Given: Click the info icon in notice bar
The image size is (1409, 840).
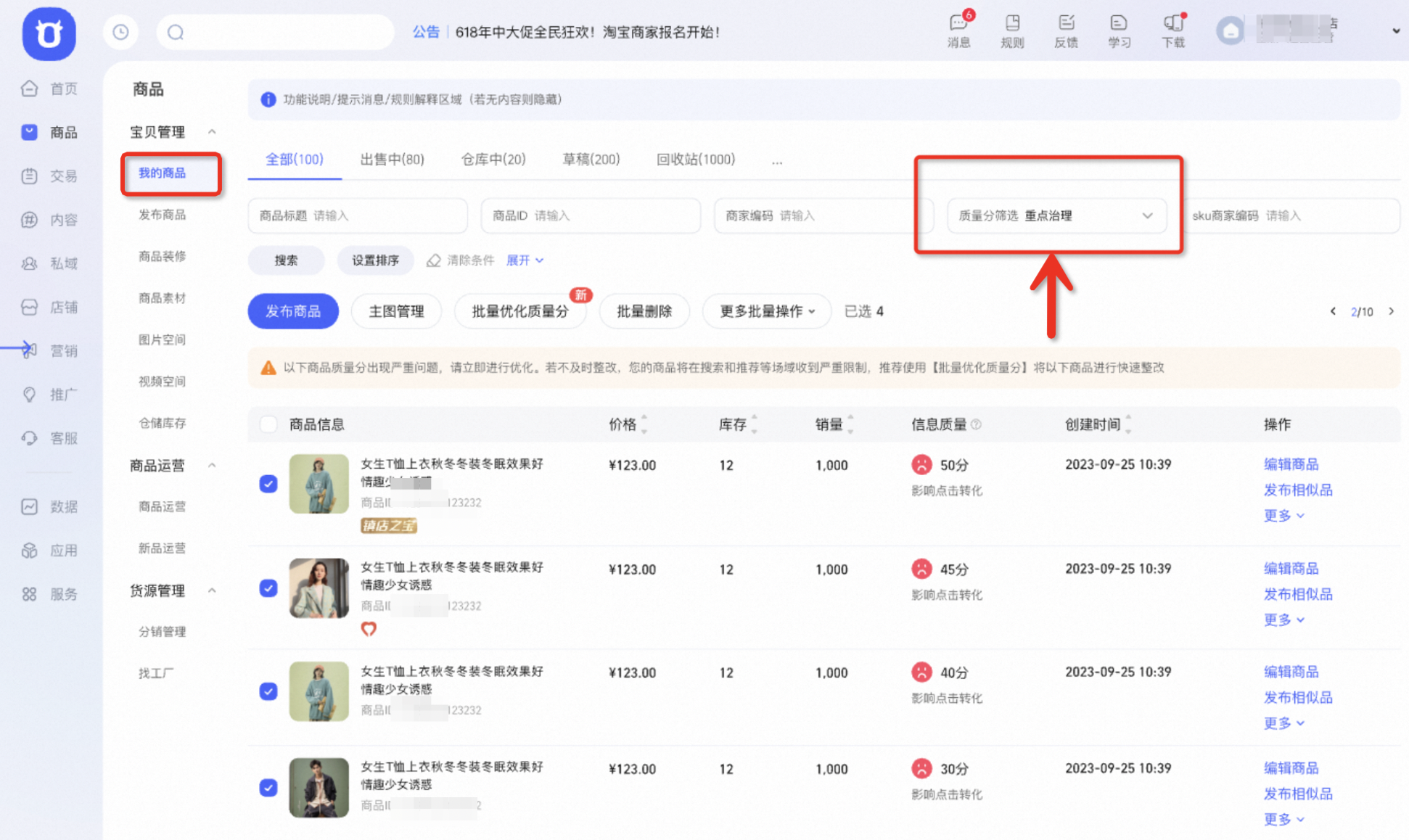Looking at the screenshot, I should coord(268,99).
